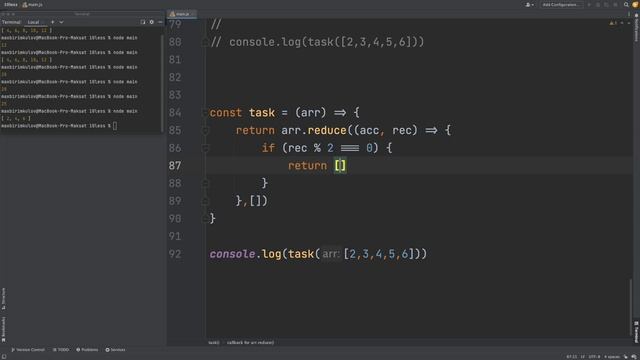Add a new terminal tab with plus icon

coord(52,22)
